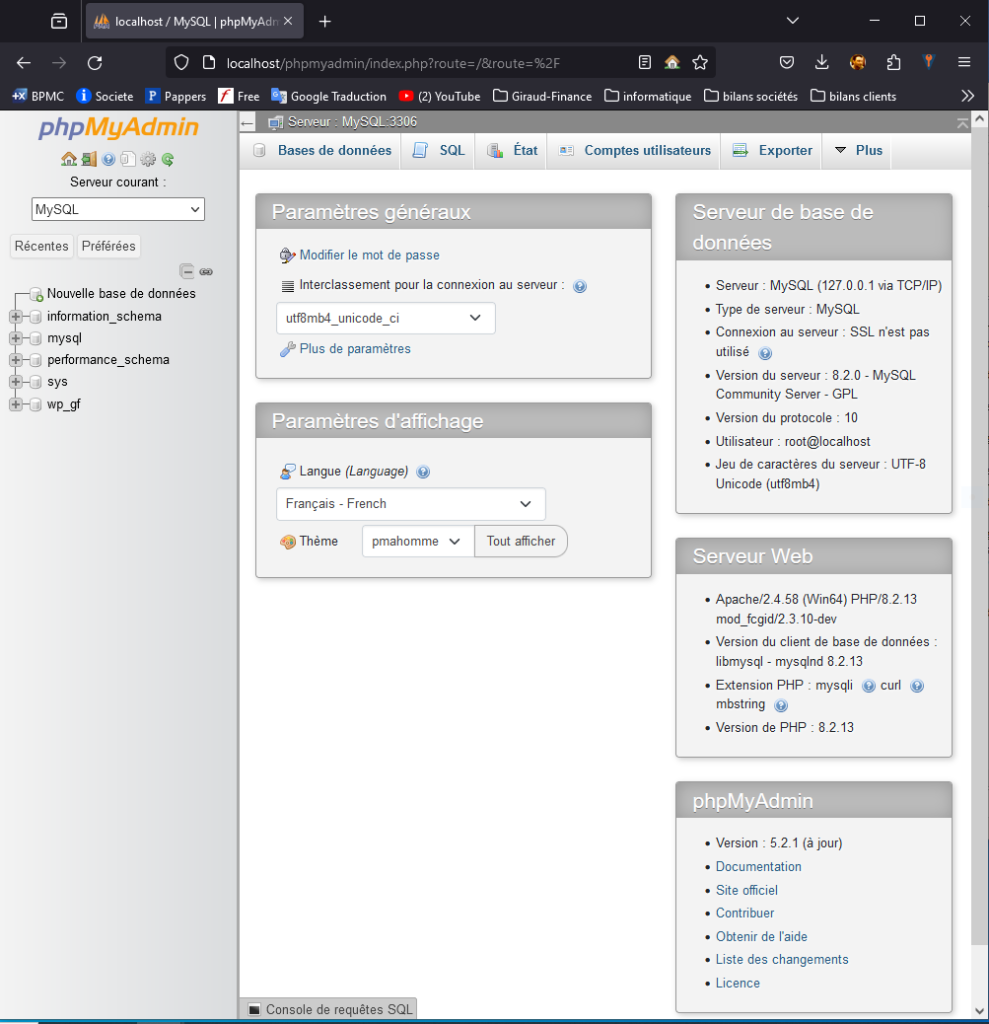
Task: Open browser extensions puzzle icon
Action: (893, 63)
